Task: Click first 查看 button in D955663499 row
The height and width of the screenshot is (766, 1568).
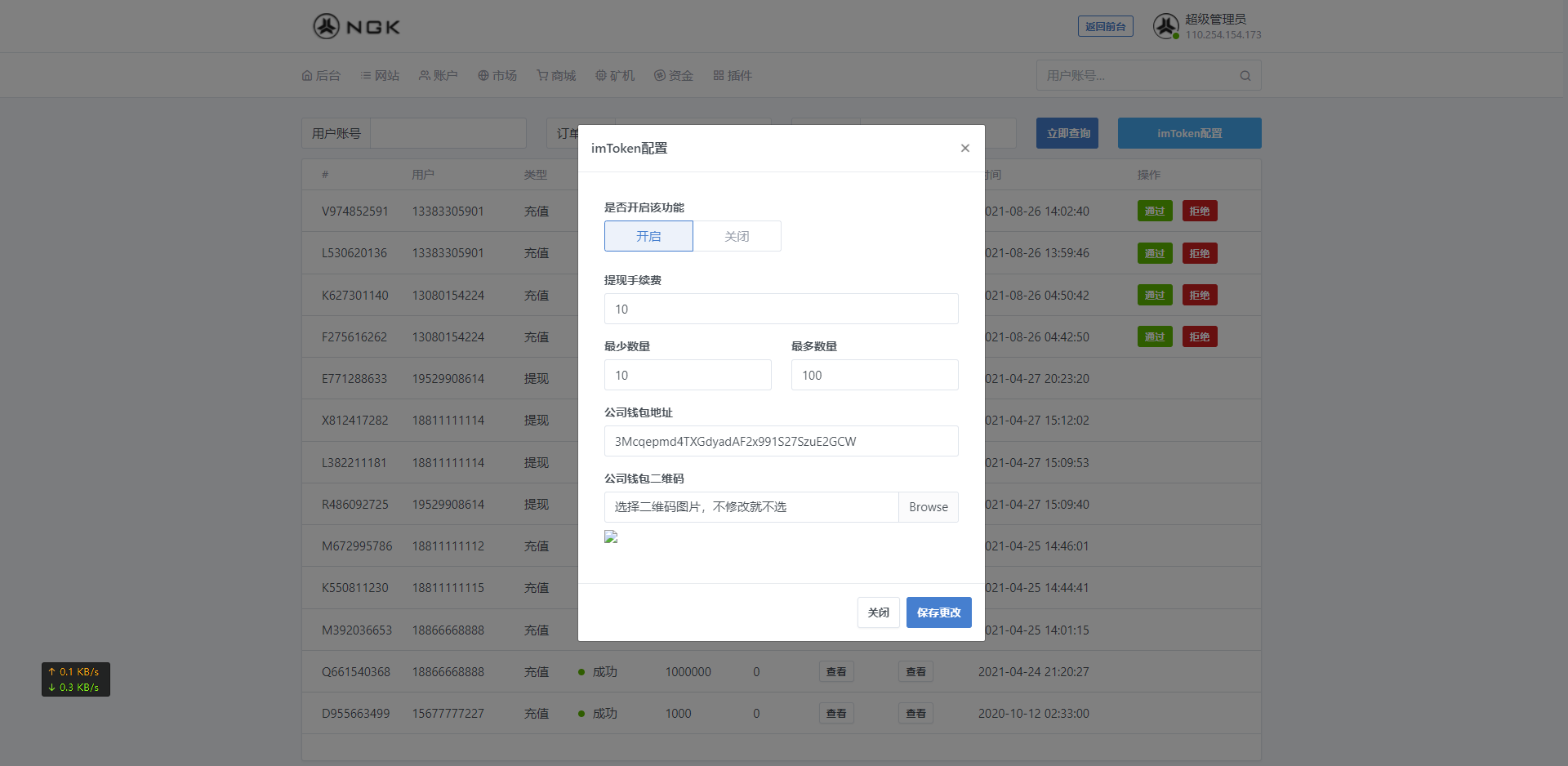Action: (x=836, y=713)
